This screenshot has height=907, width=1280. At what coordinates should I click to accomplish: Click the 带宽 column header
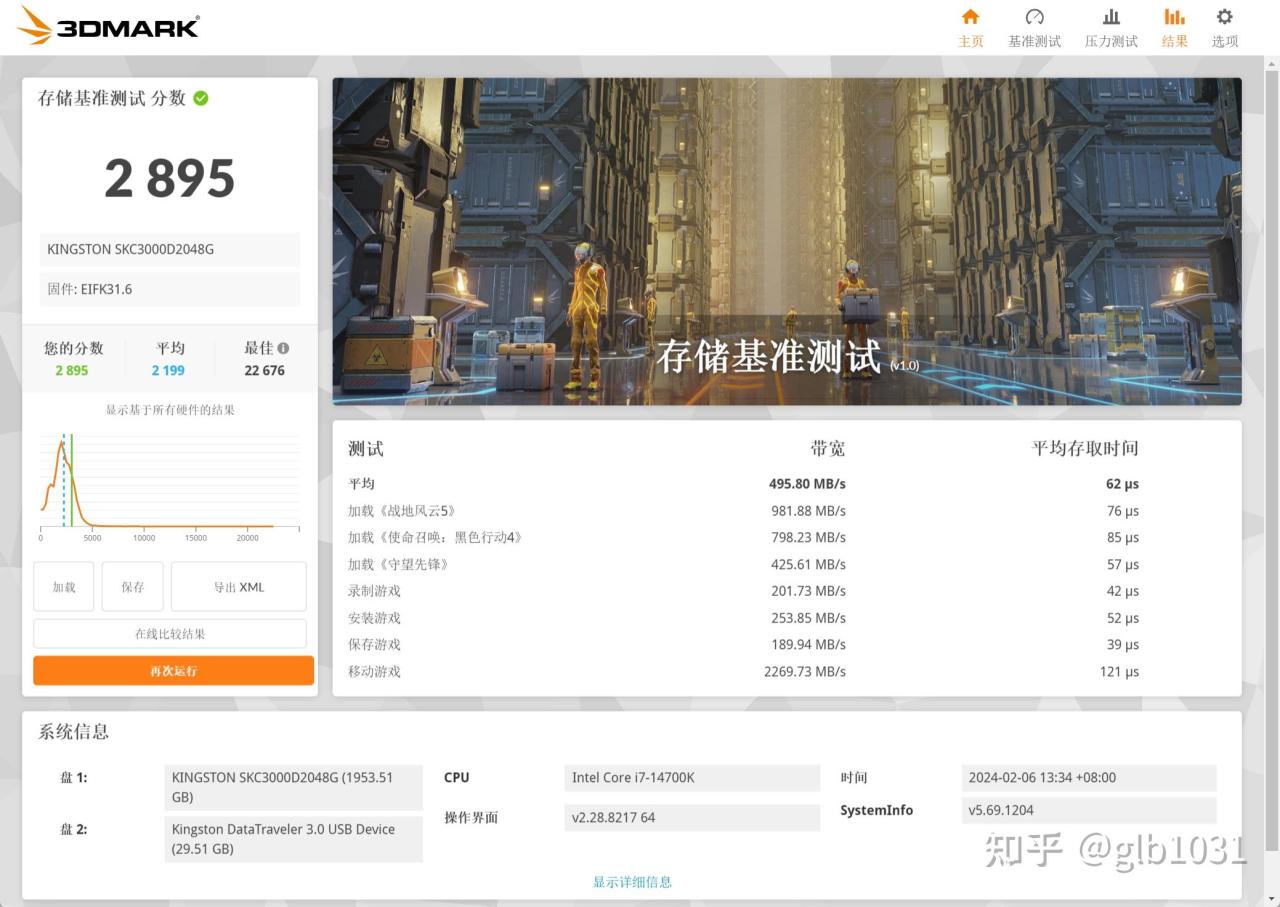pos(827,448)
